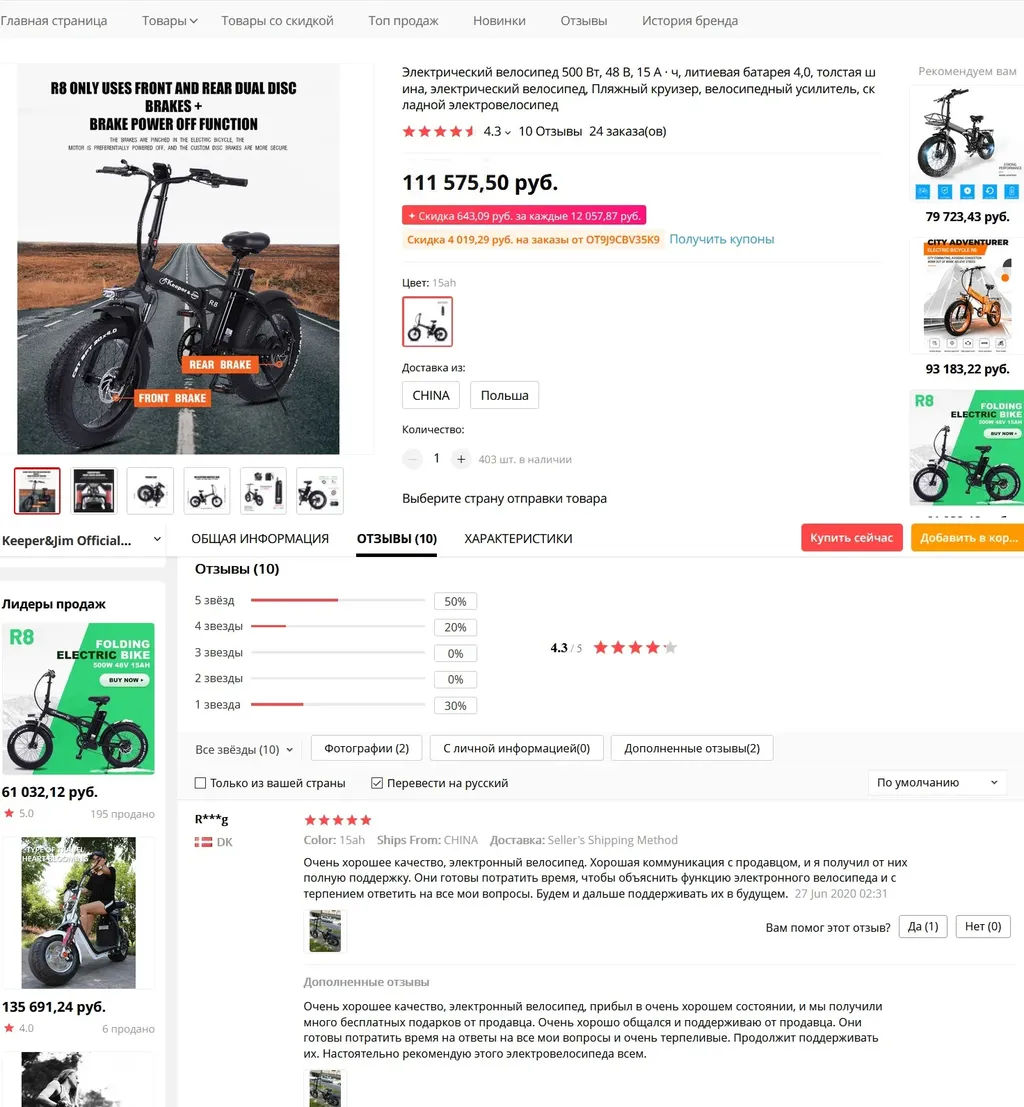Click 'Купить сейчас' button
Screen dimensions: 1024x1107
click(x=852, y=537)
